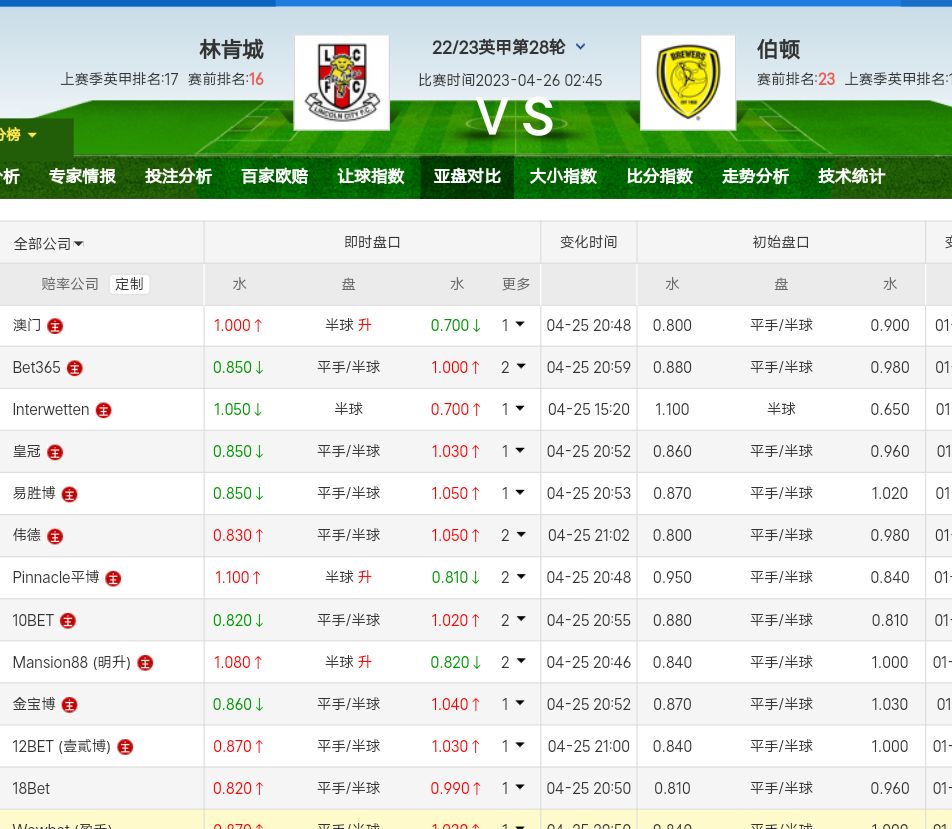The image size is (952, 829).
Task: Click the red badge beside 12BET (壹貳博)
Action: 125,746
